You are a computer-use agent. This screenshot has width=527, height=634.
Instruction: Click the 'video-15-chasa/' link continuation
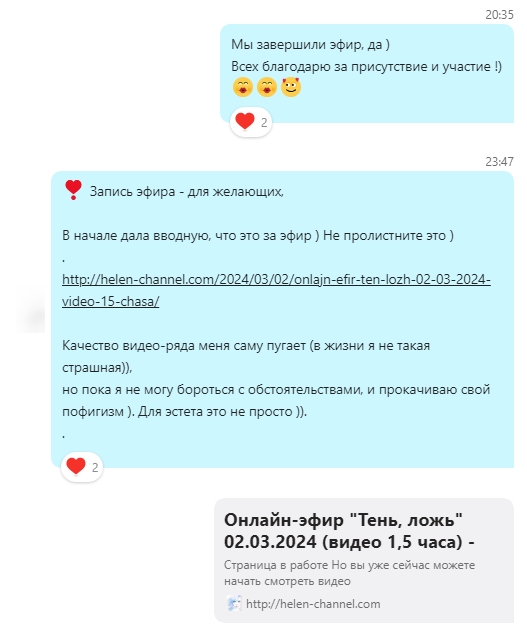(x=110, y=302)
